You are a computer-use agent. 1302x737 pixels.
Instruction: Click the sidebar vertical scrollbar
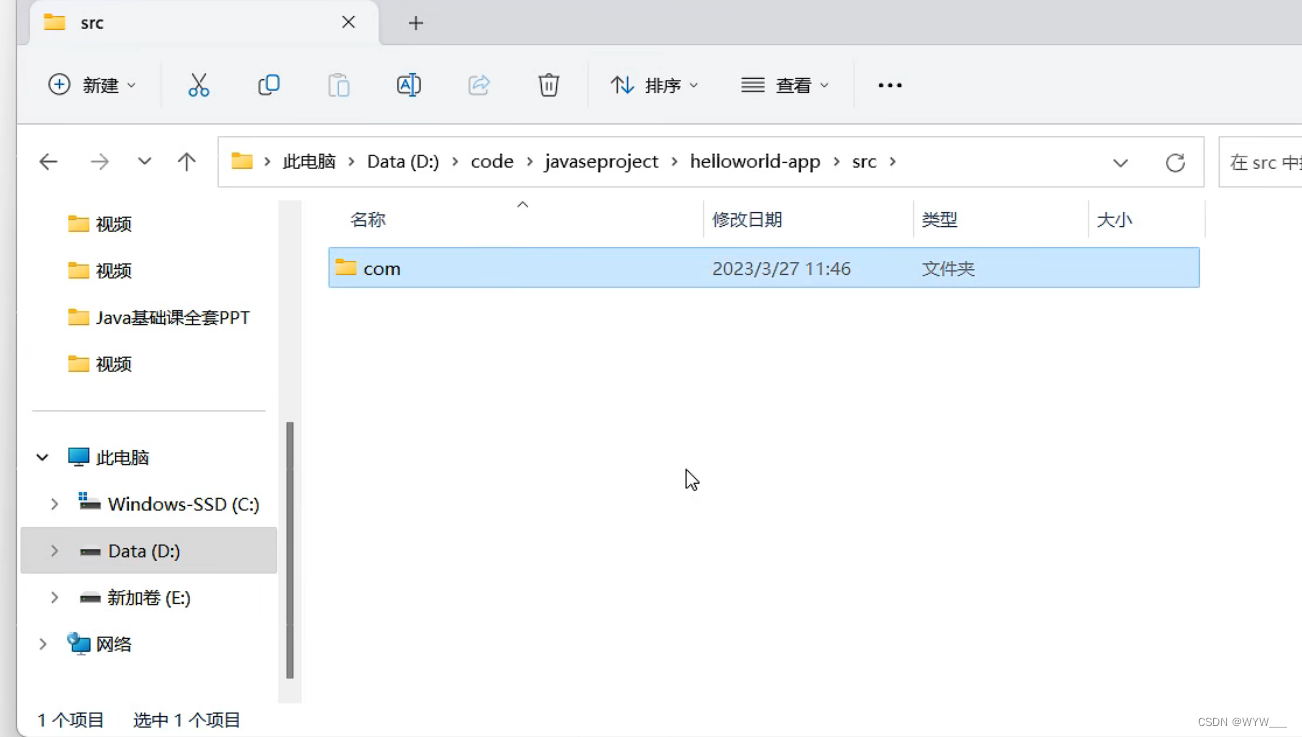tap(290, 550)
